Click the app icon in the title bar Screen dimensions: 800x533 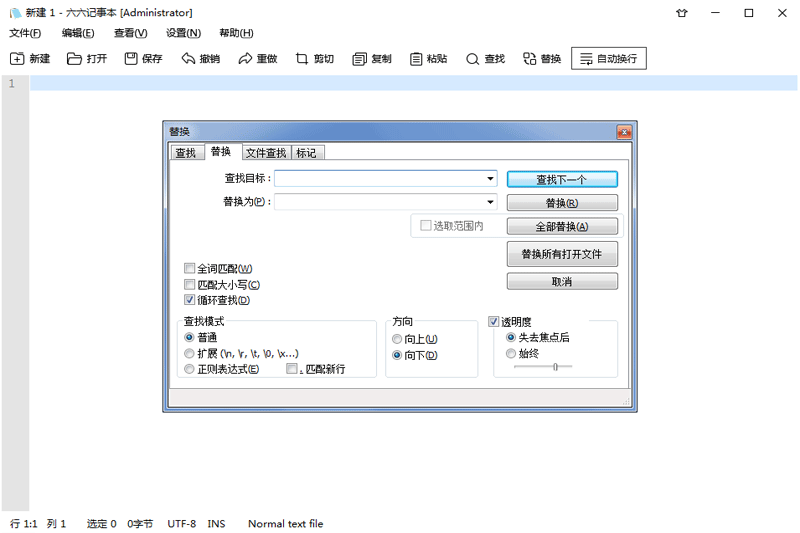point(16,13)
